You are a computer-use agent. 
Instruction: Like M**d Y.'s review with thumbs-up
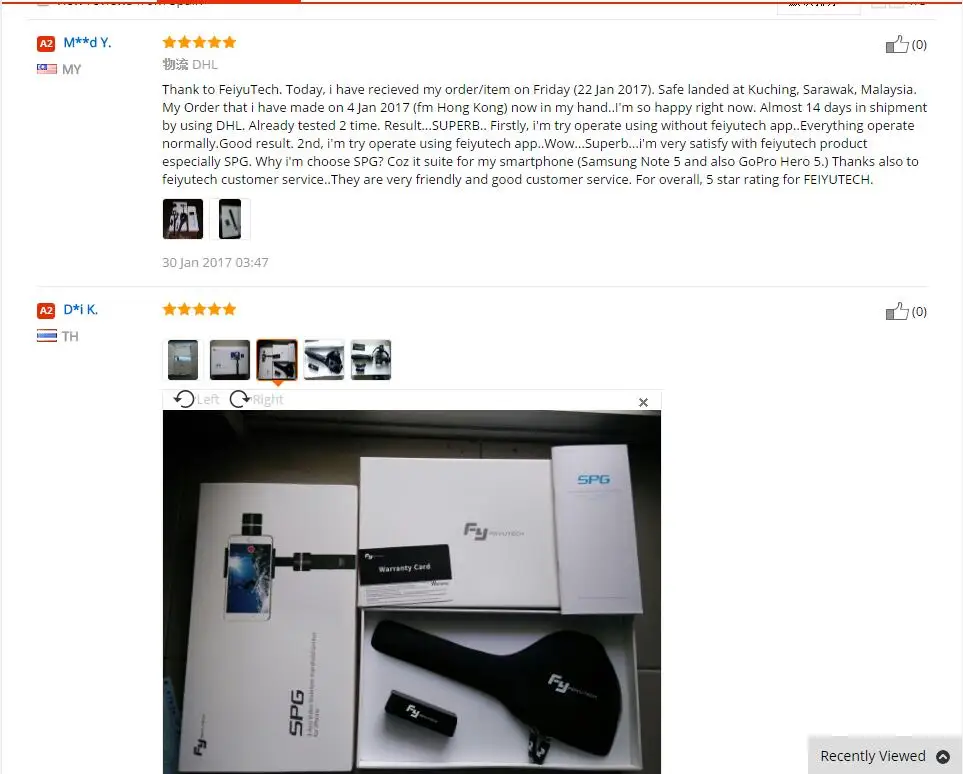(897, 44)
